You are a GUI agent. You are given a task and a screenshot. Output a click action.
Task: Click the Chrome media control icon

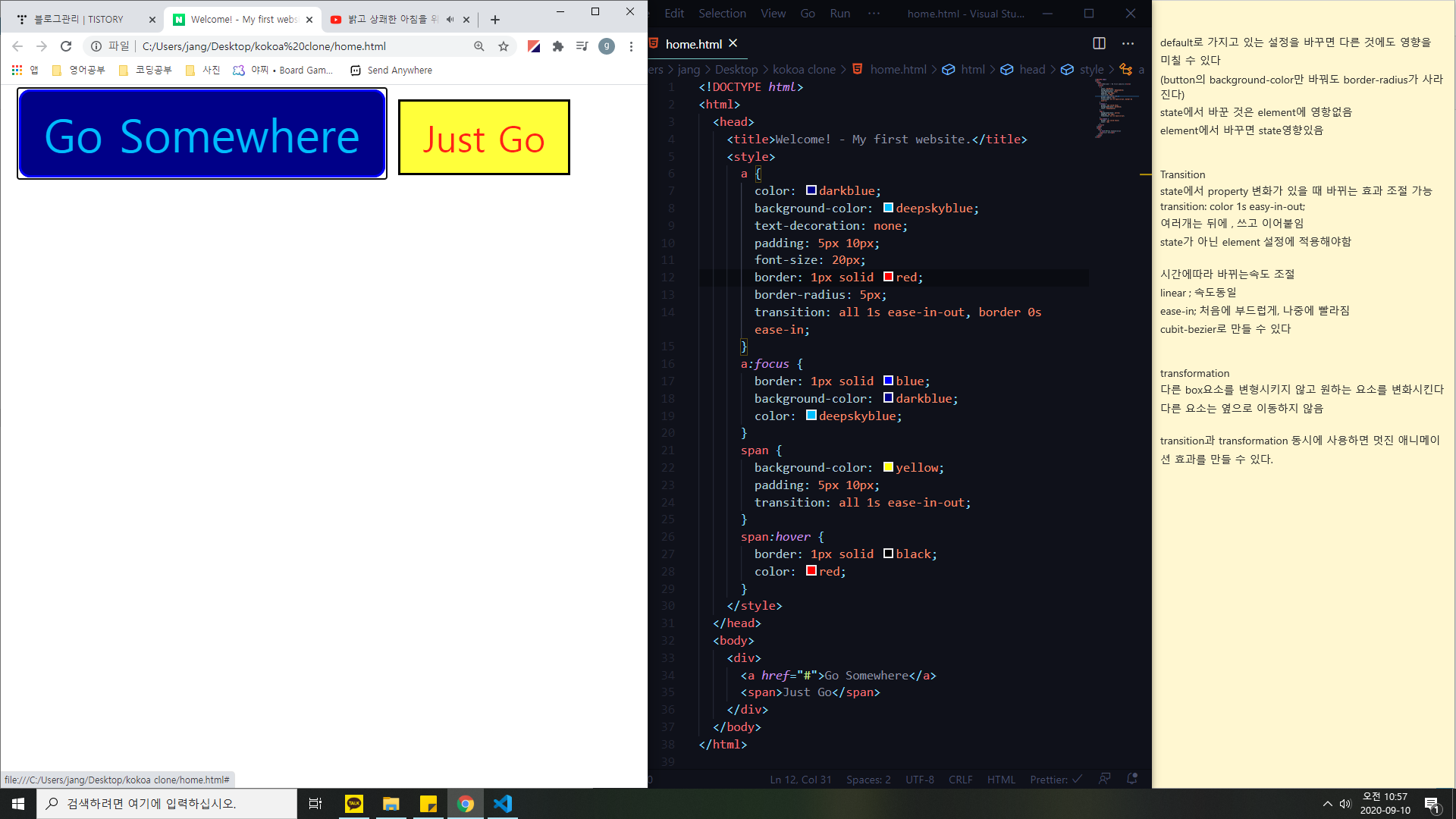tap(582, 46)
